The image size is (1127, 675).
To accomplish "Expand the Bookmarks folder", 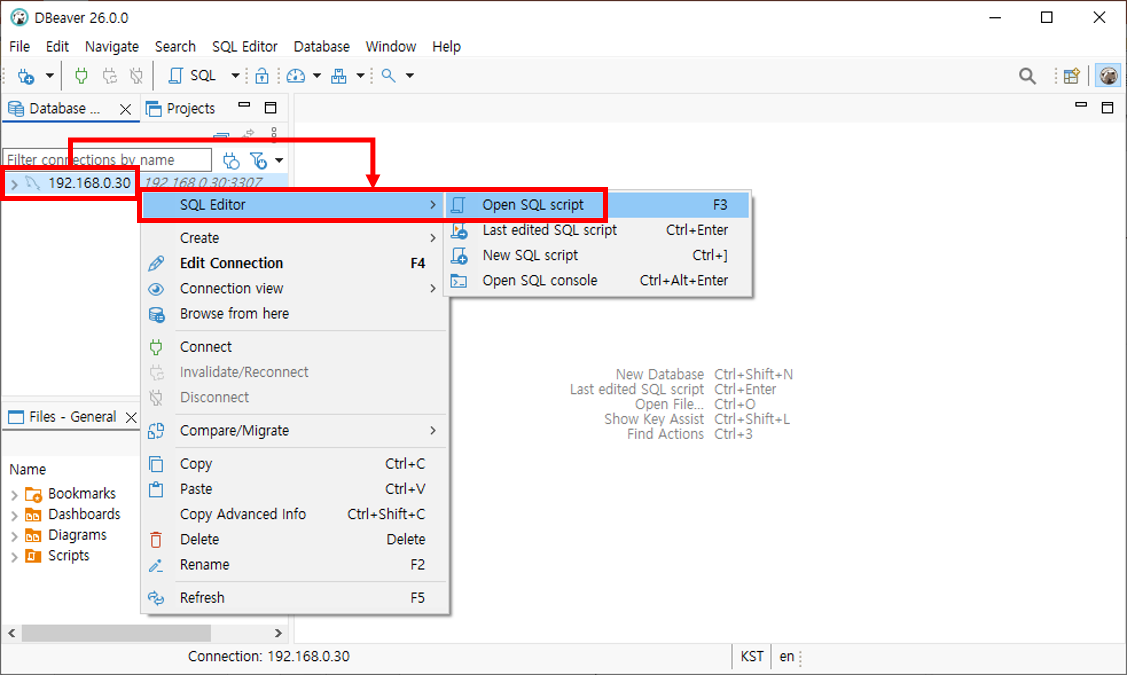I will coord(14,495).
